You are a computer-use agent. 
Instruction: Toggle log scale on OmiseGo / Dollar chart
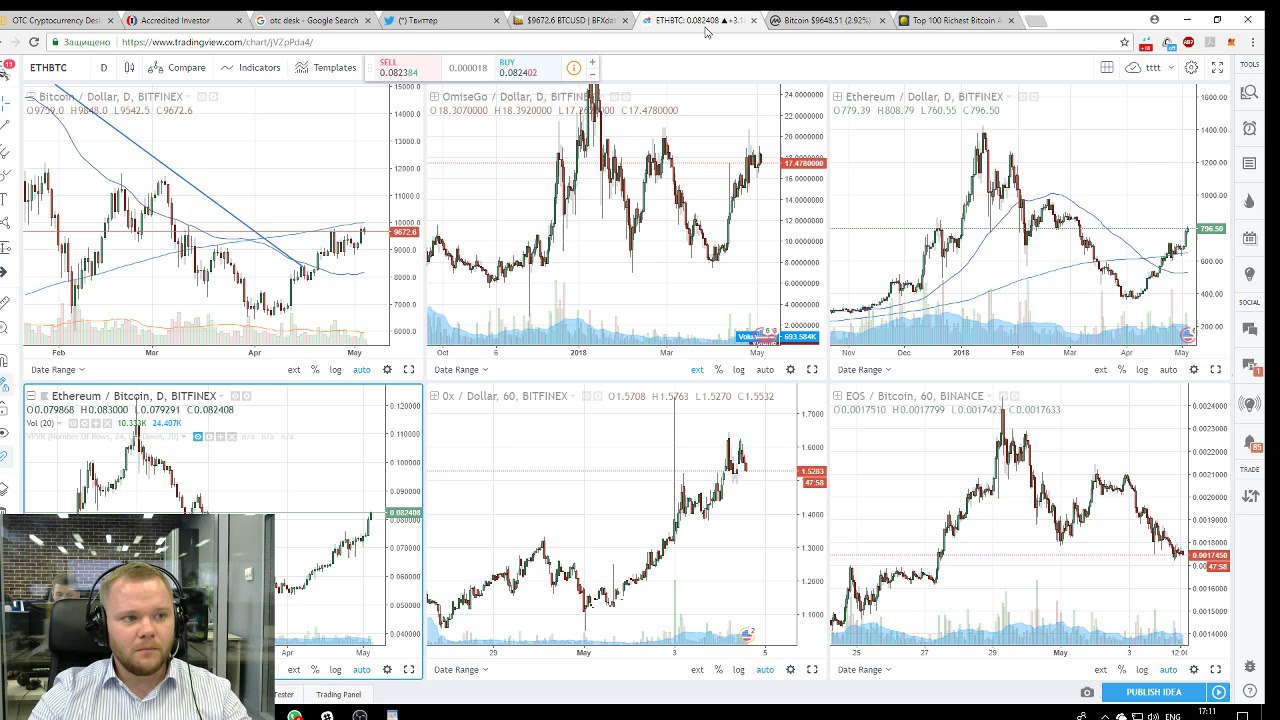point(738,370)
